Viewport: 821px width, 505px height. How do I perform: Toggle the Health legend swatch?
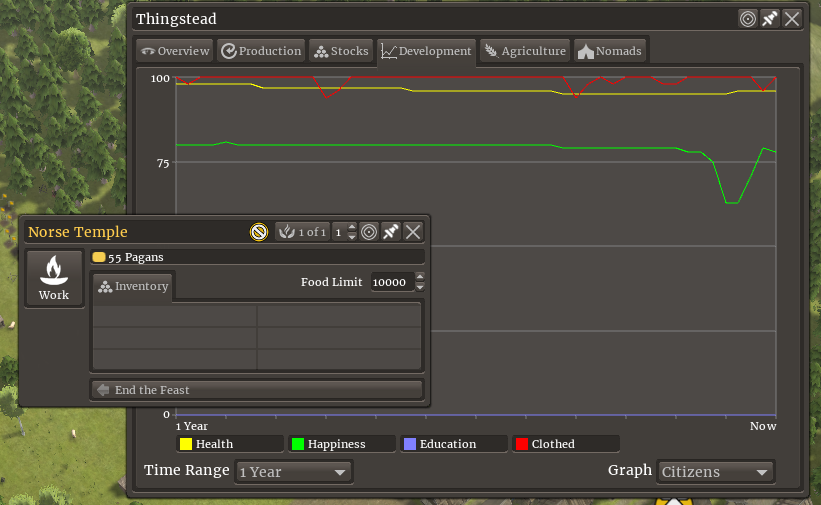point(186,444)
